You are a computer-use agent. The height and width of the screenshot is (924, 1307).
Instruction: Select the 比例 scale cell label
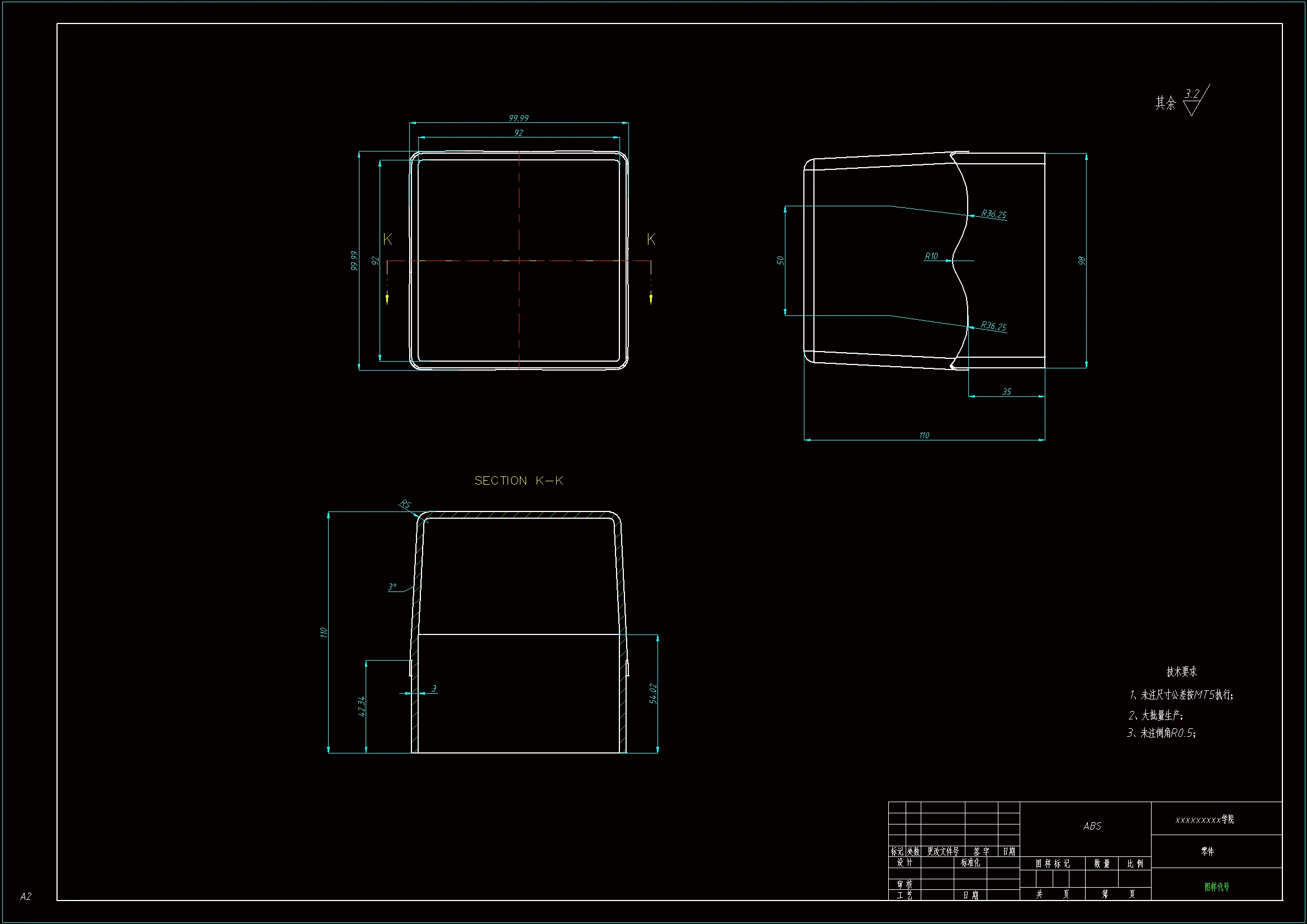click(1134, 863)
